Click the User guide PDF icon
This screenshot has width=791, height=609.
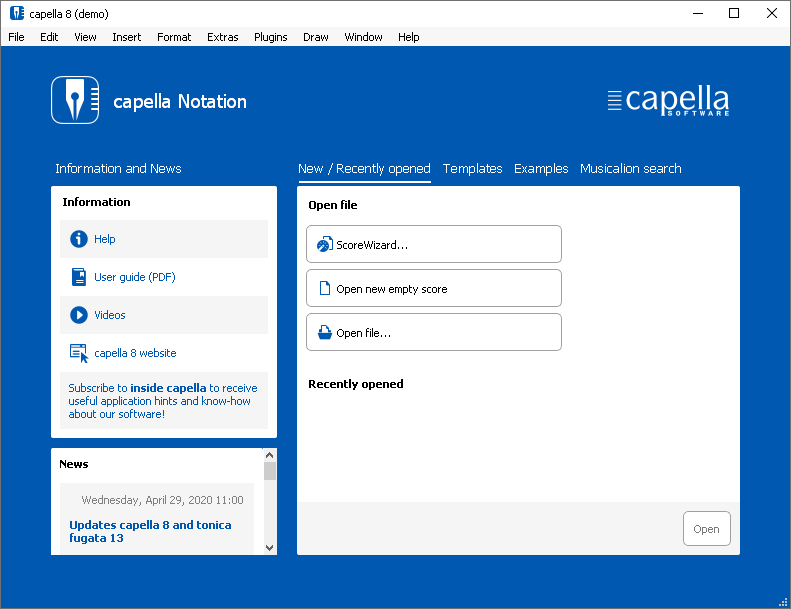(x=79, y=277)
